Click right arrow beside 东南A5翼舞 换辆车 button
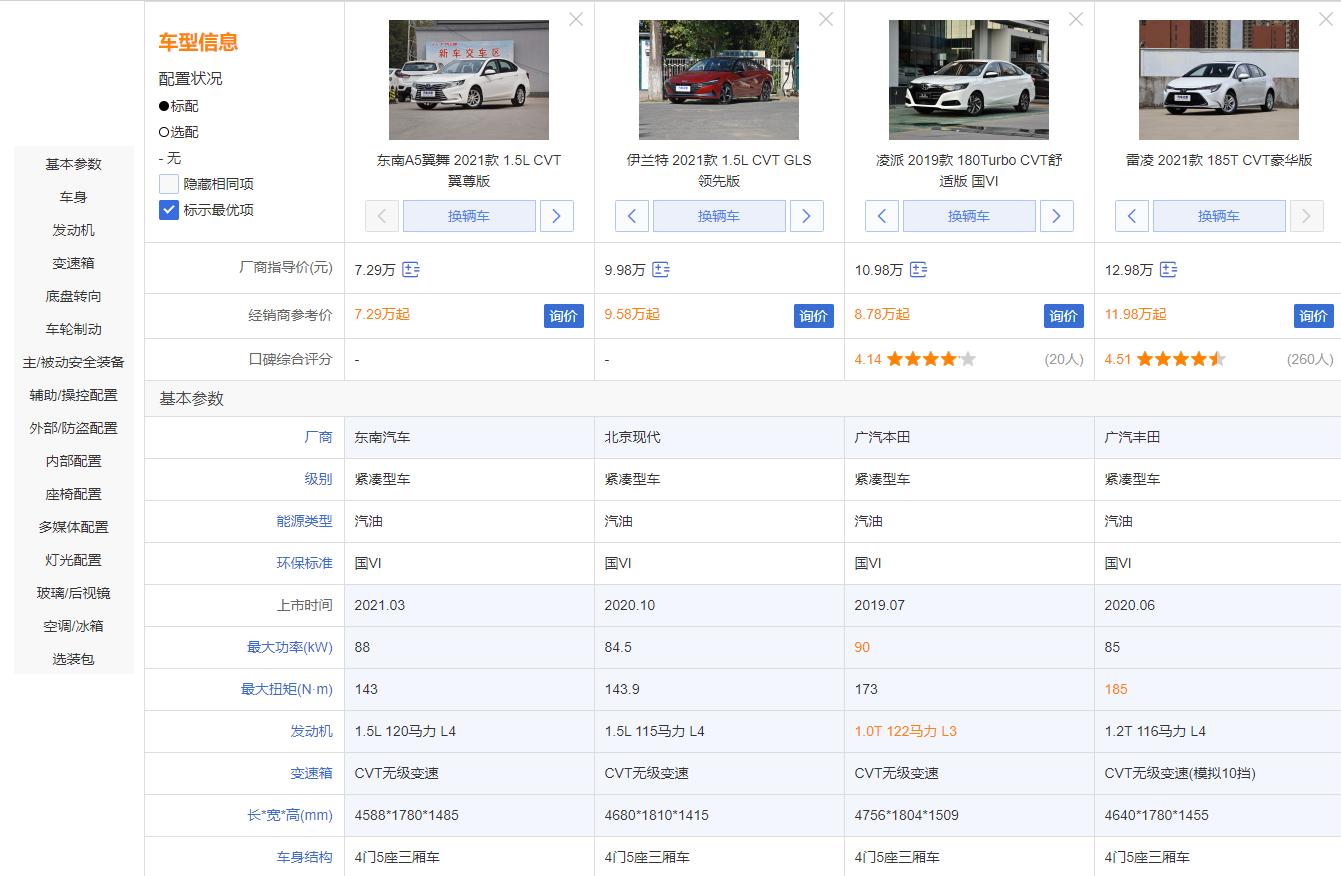Image resolution: width=1341 pixels, height=876 pixels. coord(557,215)
